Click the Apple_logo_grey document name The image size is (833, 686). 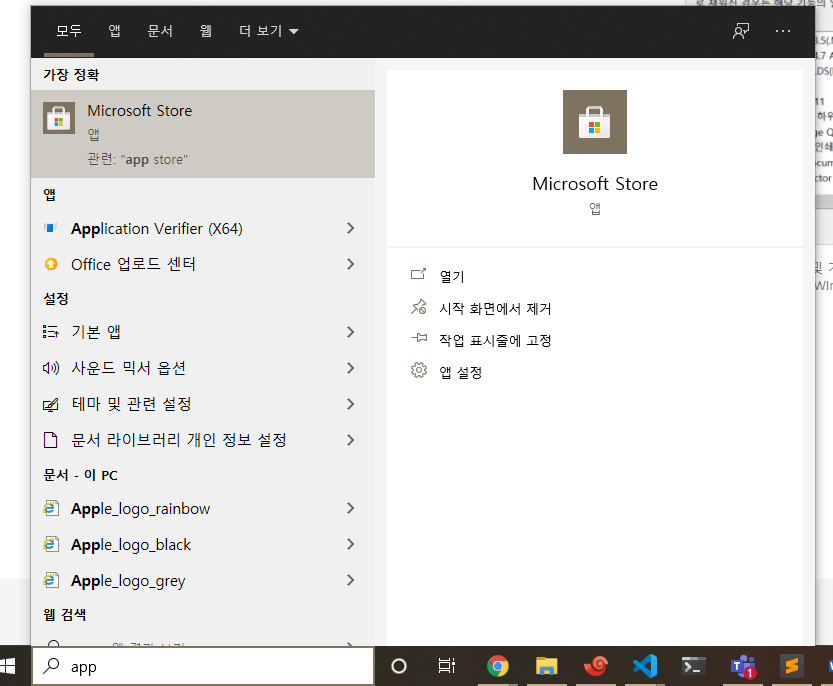pos(128,581)
